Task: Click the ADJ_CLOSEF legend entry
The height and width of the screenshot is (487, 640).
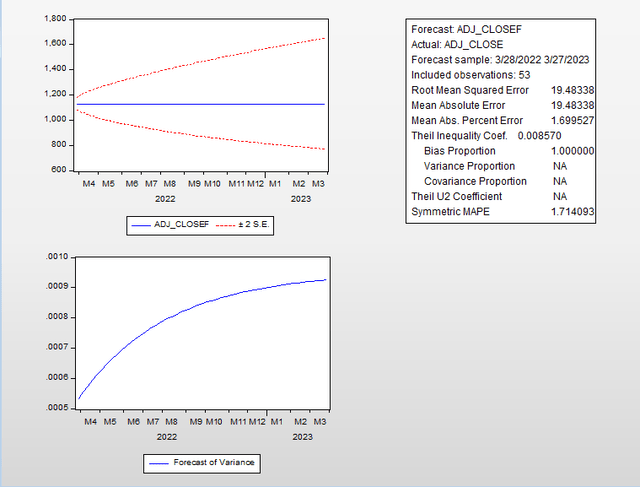Action: (x=170, y=225)
